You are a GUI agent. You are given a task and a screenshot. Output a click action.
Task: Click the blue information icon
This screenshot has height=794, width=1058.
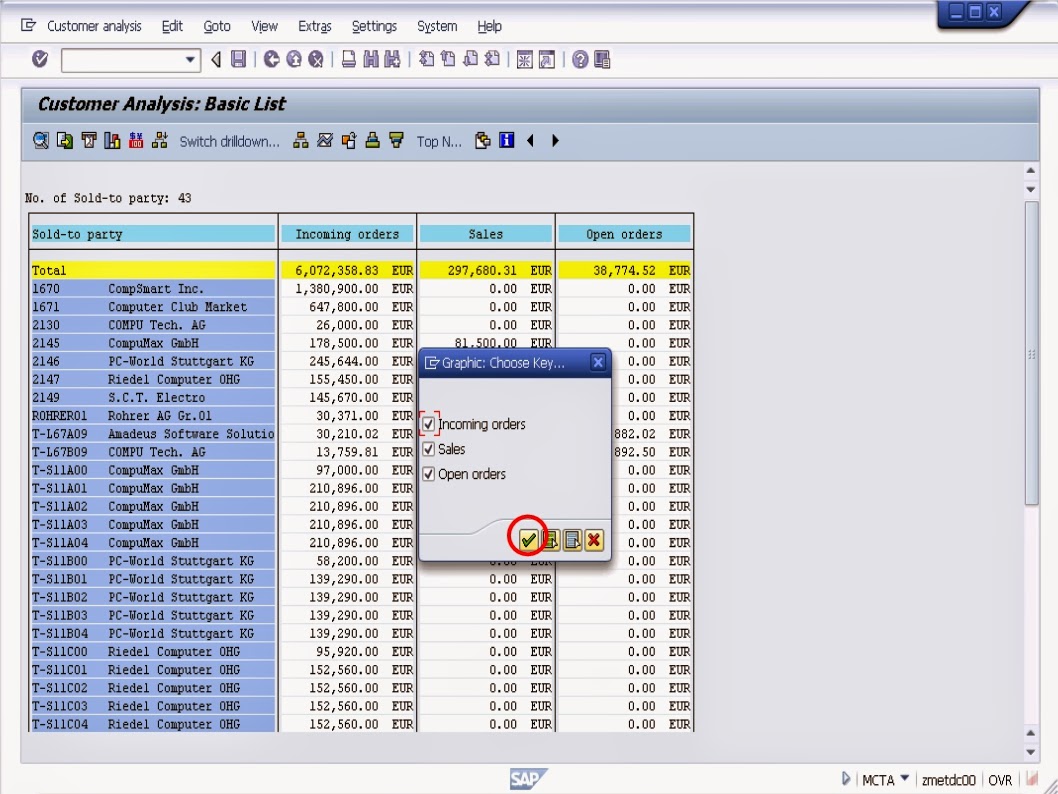(507, 140)
